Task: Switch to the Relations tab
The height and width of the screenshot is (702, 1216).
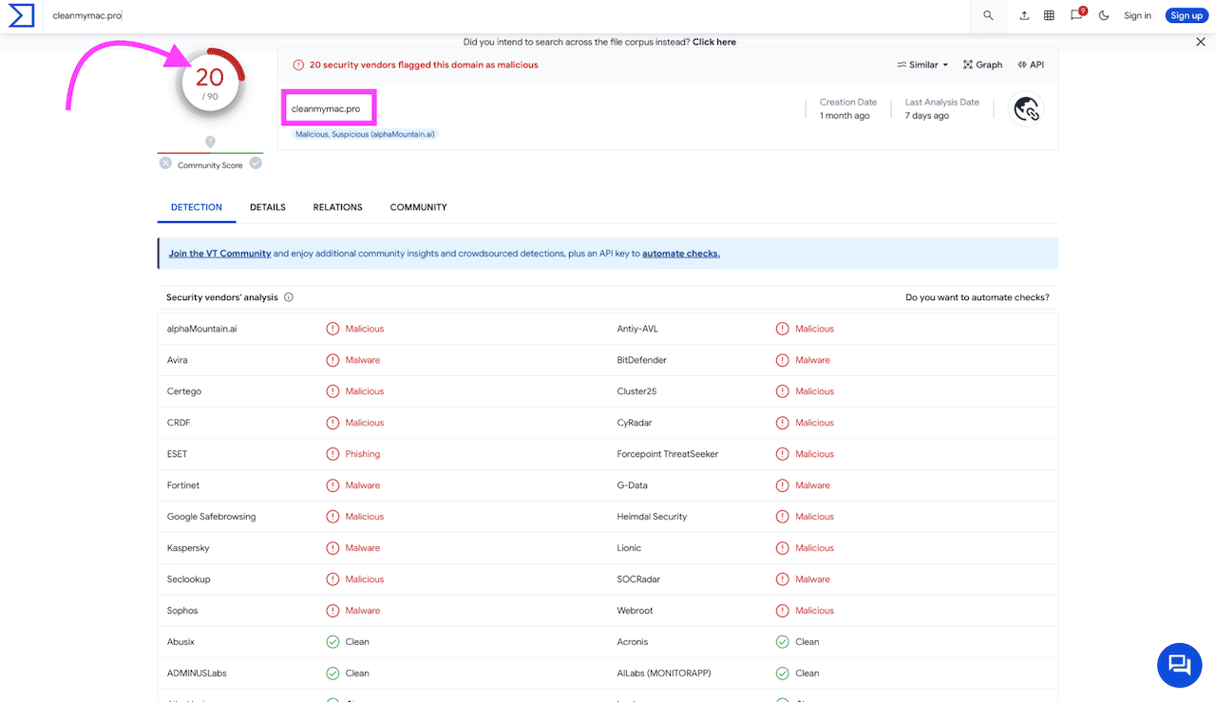Action: (337, 207)
